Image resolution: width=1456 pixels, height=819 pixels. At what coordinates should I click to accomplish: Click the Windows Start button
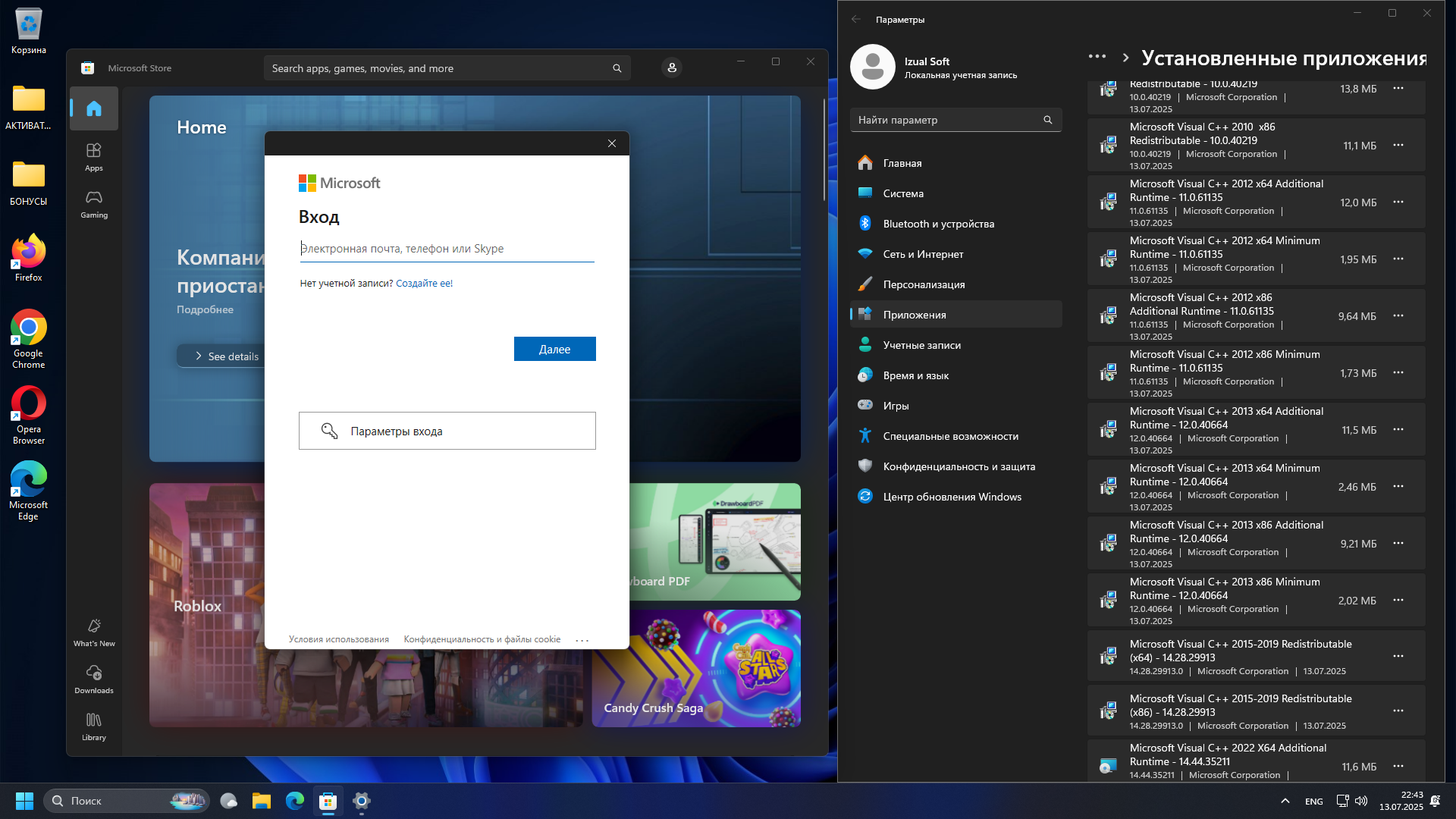(x=24, y=801)
